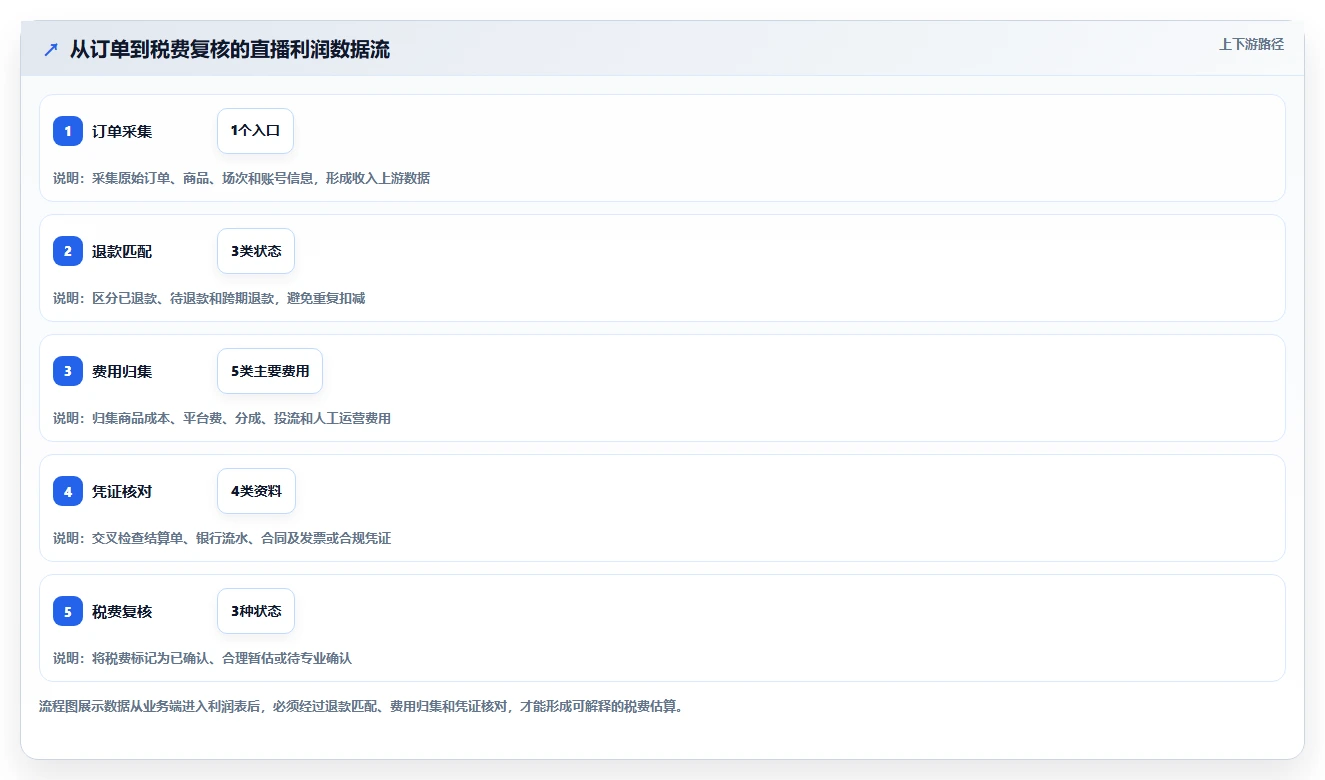
Task: Select step number 5 badge for 税费复核
Action: click(68, 611)
